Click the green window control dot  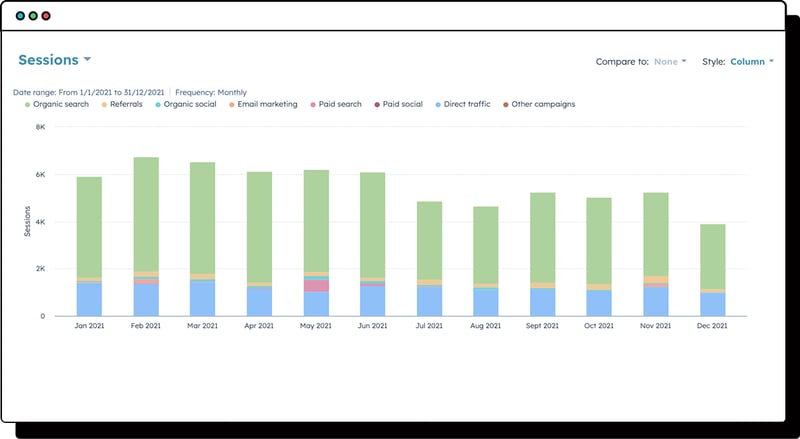tap(33, 16)
